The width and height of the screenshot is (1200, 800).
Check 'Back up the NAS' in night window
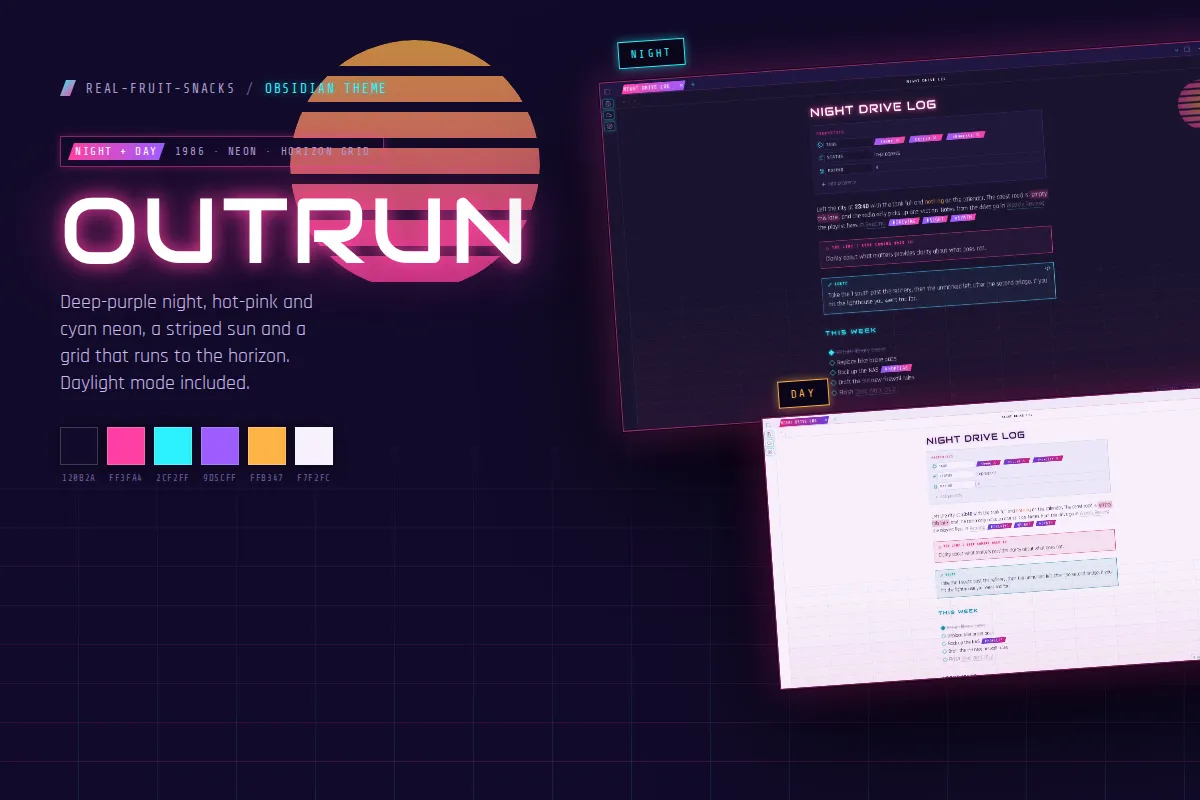(x=832, y=372)
